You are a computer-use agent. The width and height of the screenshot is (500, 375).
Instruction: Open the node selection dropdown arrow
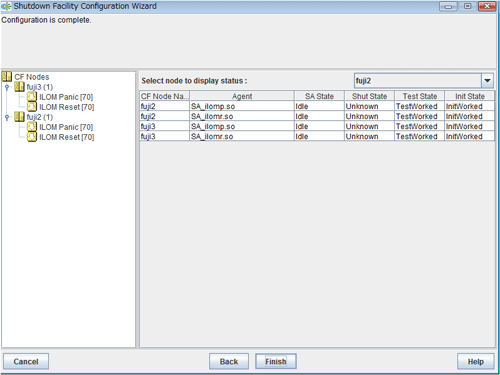(487, 81)
